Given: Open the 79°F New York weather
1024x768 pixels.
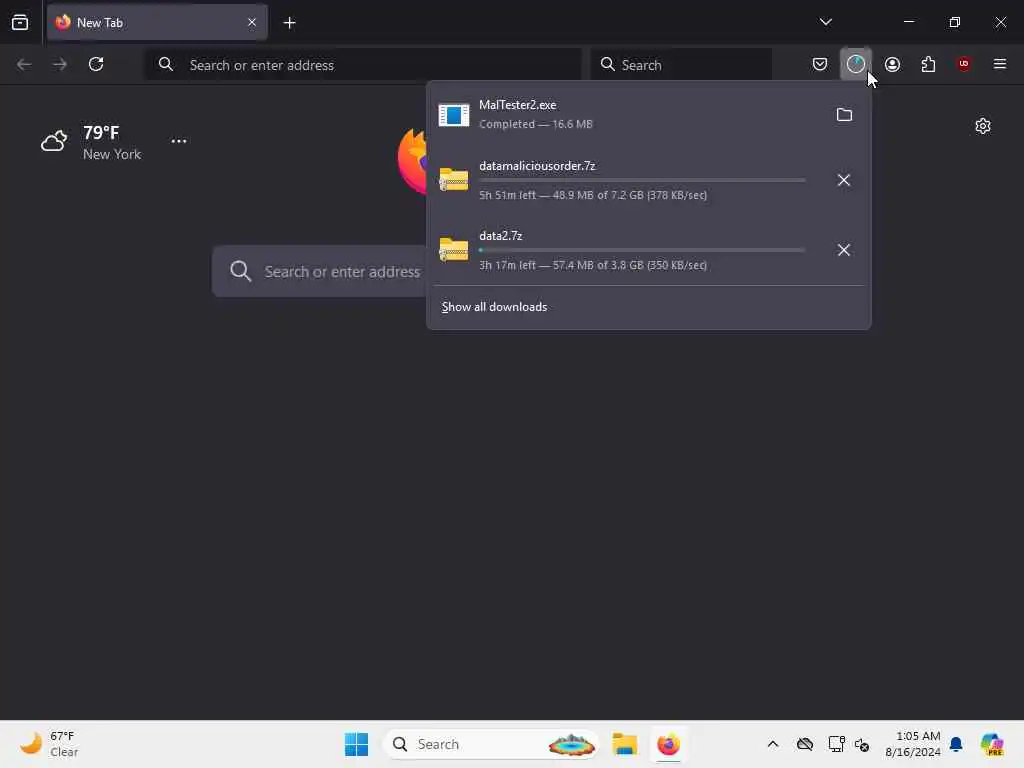Looking at the screenshot, I should 91,142.
